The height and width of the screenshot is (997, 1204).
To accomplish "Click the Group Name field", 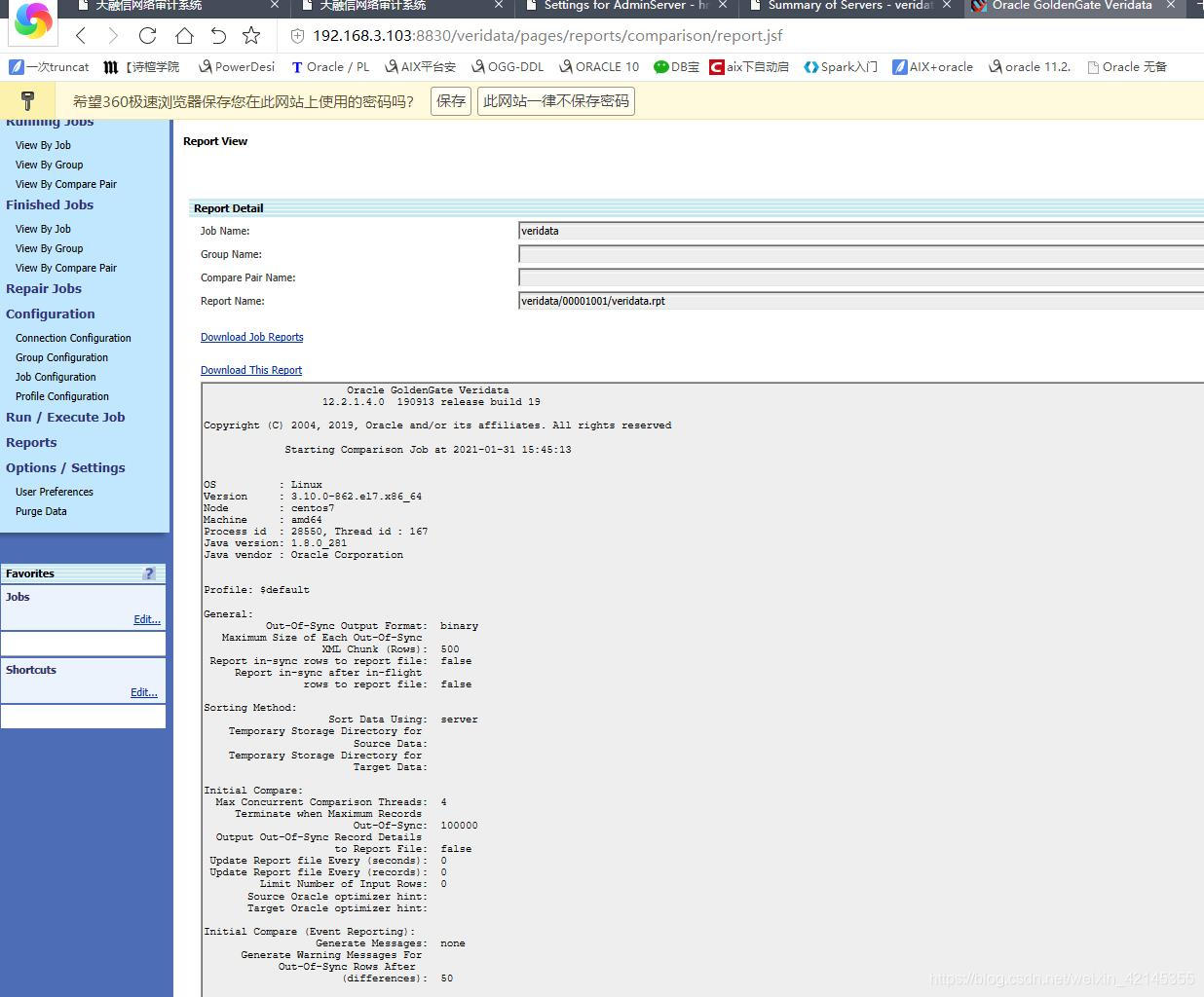I will point(861,254).
